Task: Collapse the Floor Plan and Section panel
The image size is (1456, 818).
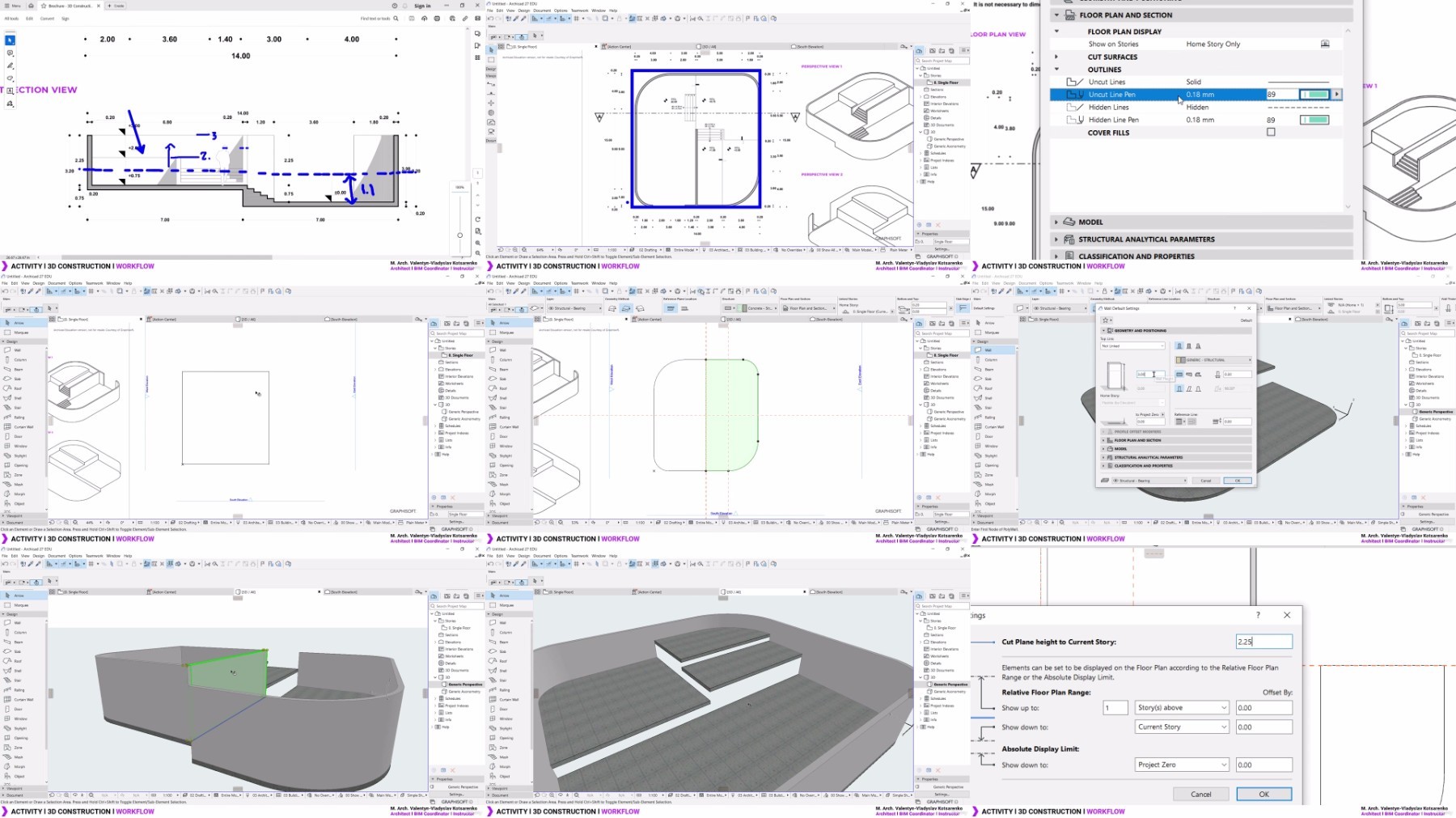Action: coord(1056,15)
